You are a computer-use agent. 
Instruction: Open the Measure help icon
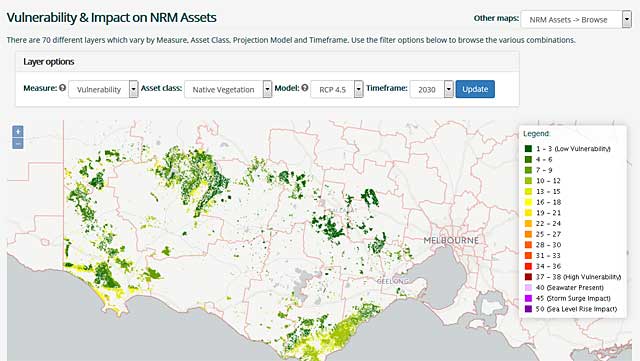pos(62,87)
